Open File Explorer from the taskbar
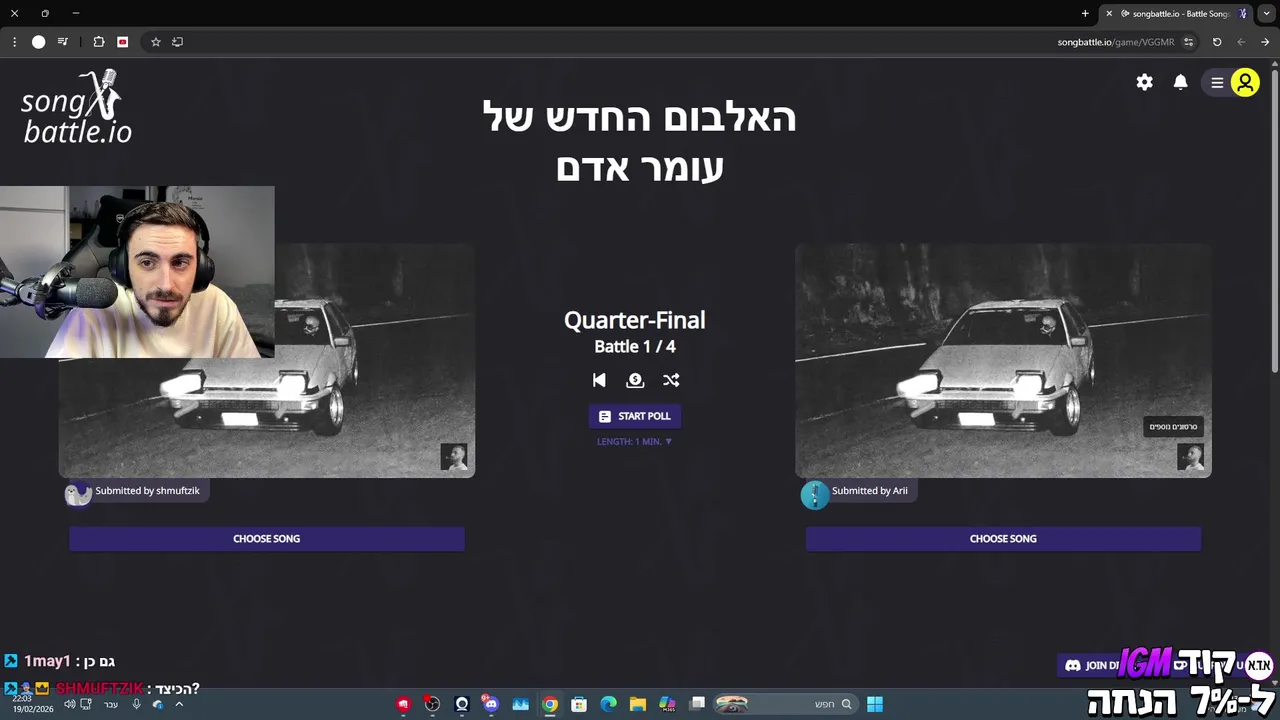Image resolution: width=1280 pixels, height=720 pixels. (638, 704)
